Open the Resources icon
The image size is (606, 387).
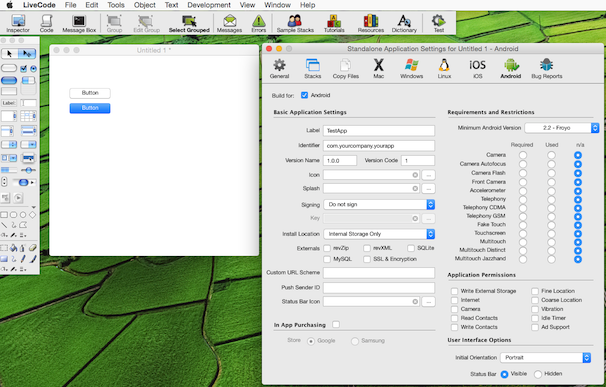[x=371, y=23]
